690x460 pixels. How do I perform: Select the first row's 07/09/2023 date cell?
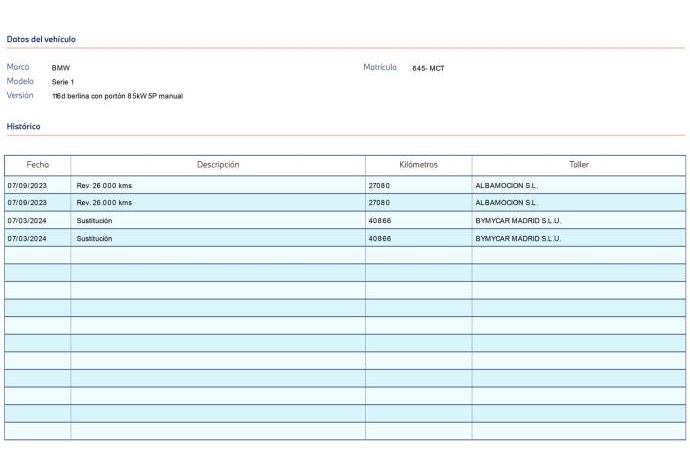[28, 185]
